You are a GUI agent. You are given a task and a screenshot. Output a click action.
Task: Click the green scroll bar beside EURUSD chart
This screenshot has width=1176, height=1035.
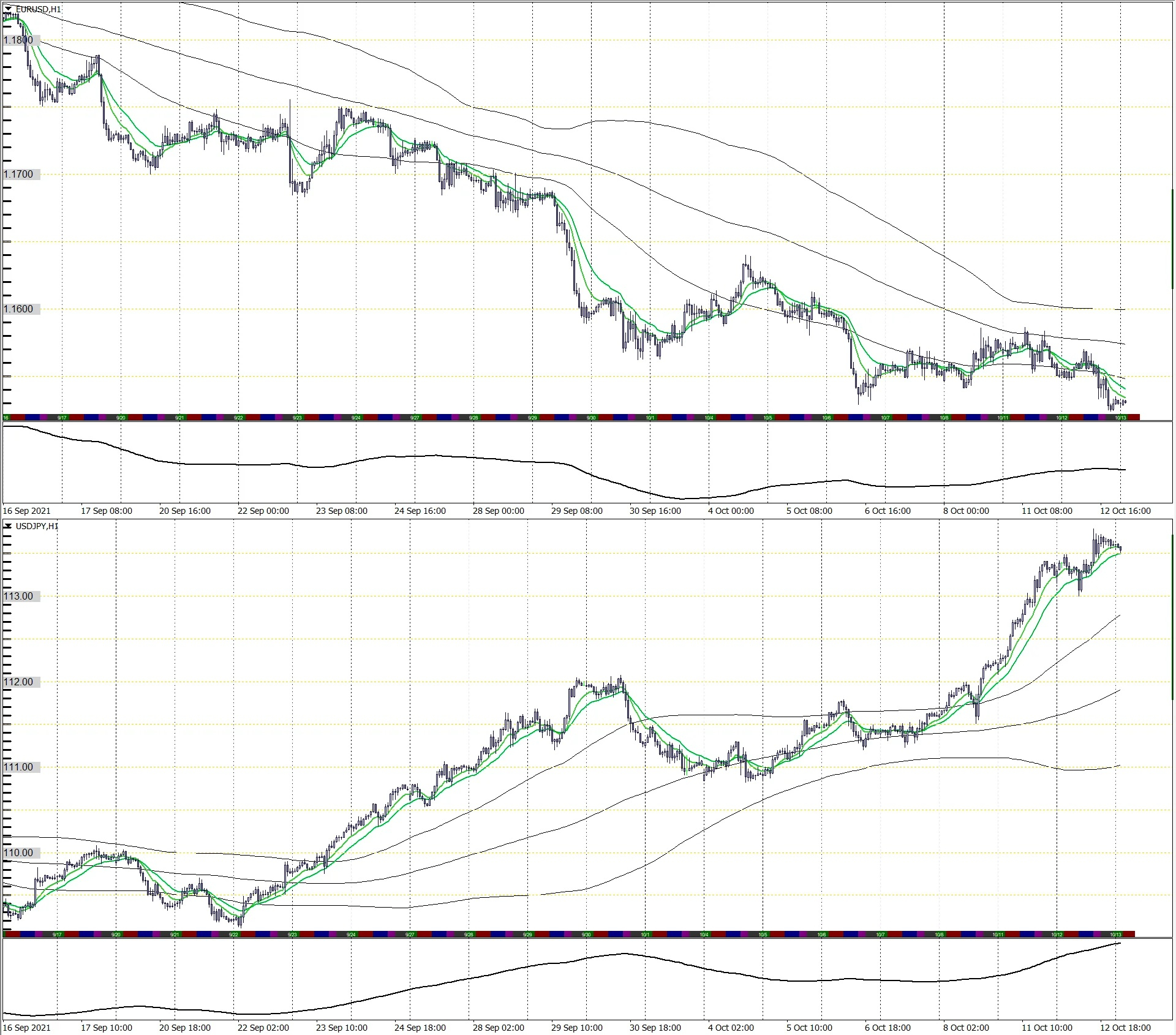tap(1172, 233)
